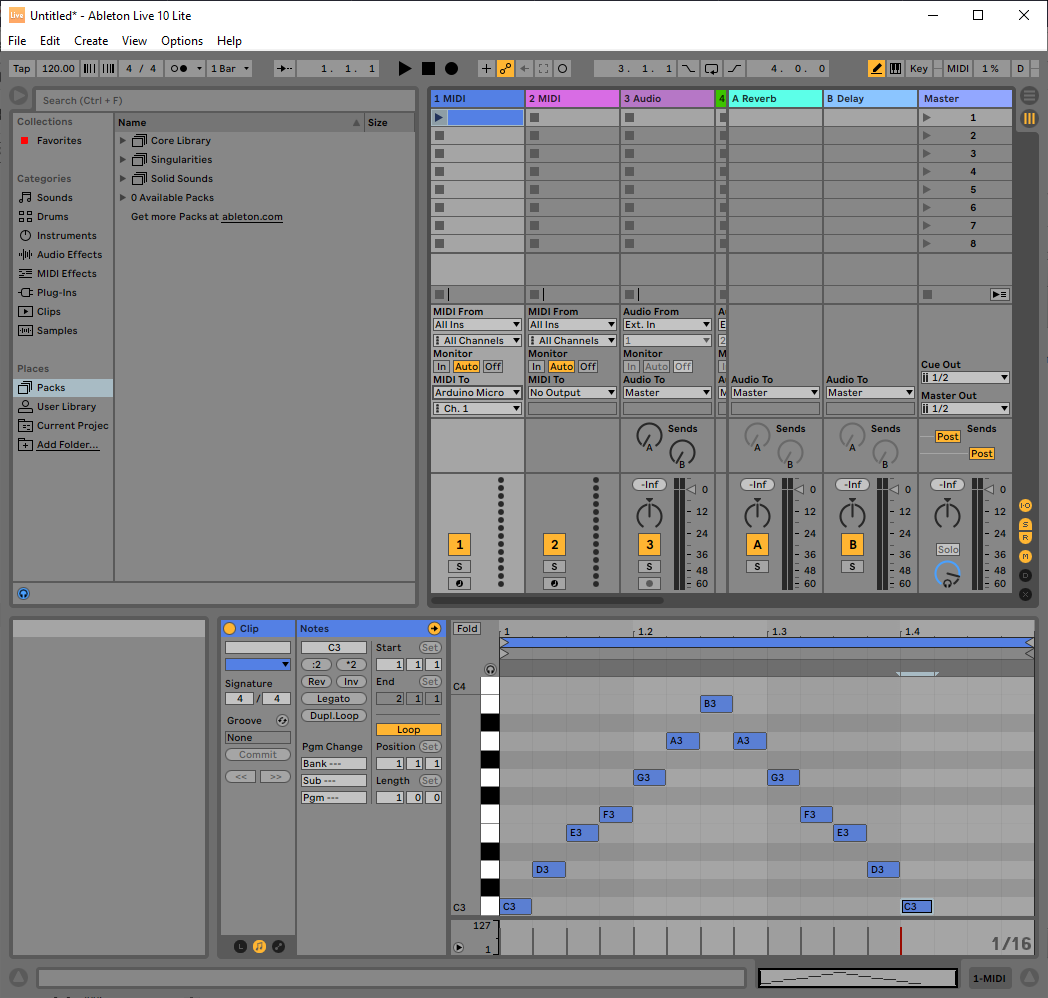1048x998 pixels.
Task: Open Arduino Micro MIDI To dropdown
Action: tap(477, 392)
